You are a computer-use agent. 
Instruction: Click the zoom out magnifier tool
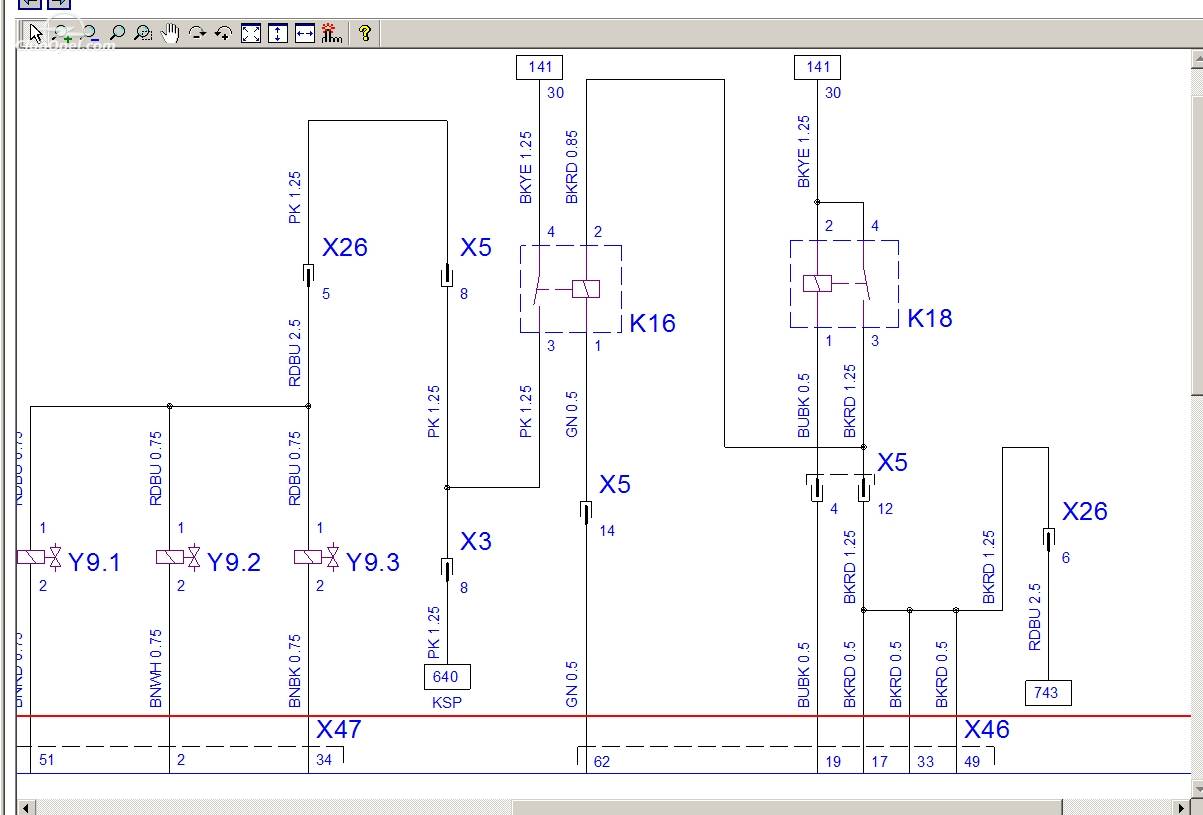tap(89, 33)
